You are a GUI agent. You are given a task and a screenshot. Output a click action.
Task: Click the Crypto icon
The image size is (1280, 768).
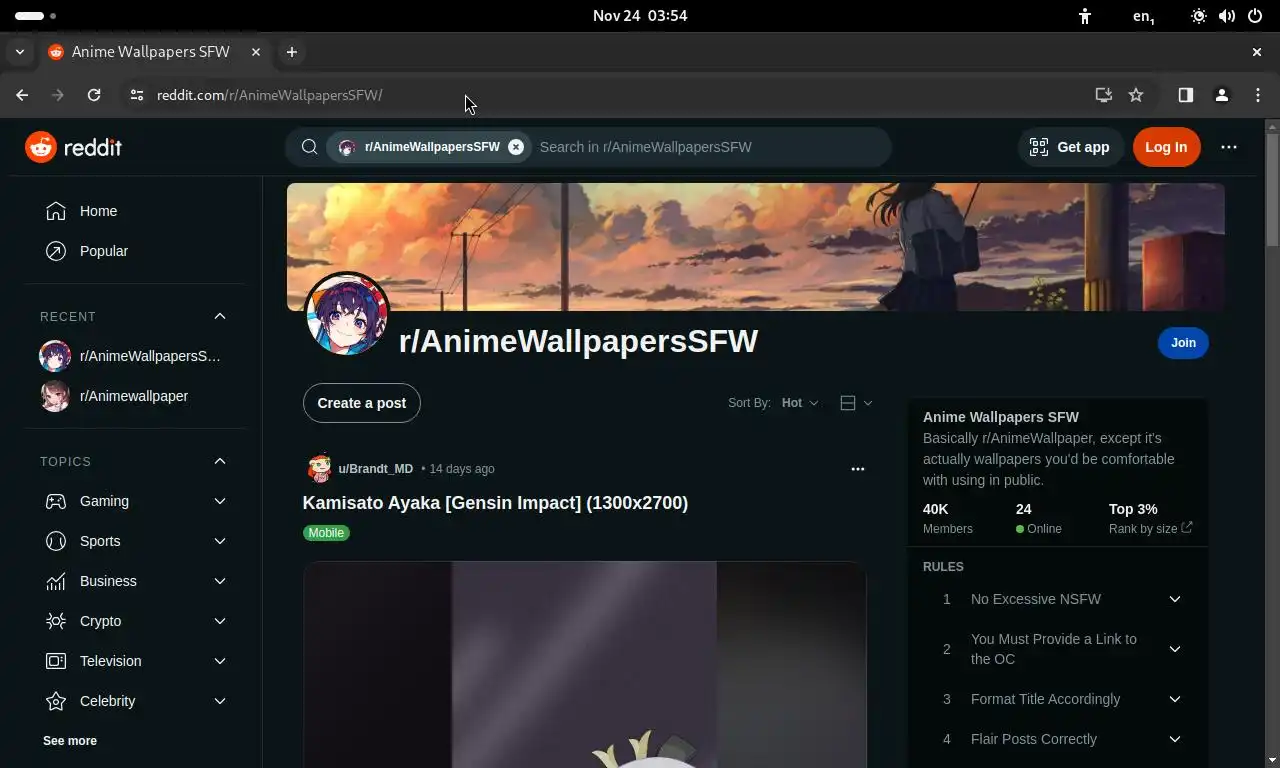pos(56,621)
